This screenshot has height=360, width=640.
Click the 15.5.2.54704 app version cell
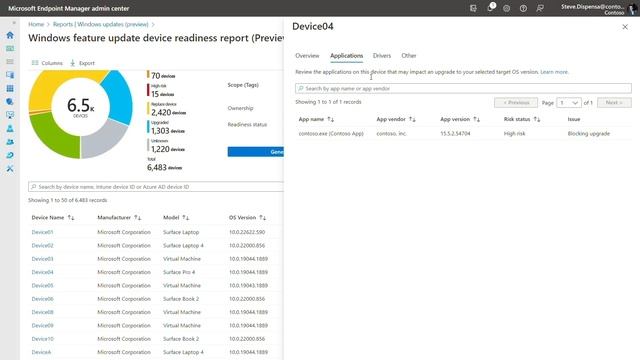pos(455,133)
